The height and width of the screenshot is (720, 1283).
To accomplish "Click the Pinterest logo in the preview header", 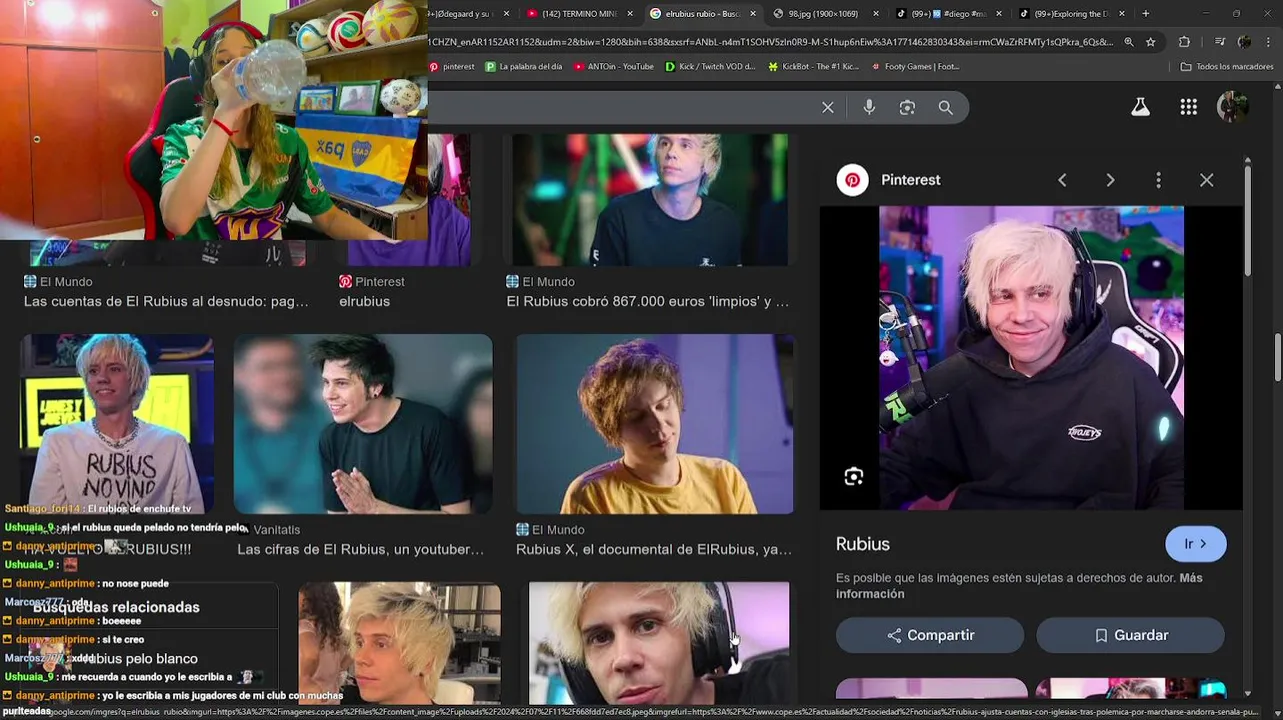I will (x=852, y=180).
